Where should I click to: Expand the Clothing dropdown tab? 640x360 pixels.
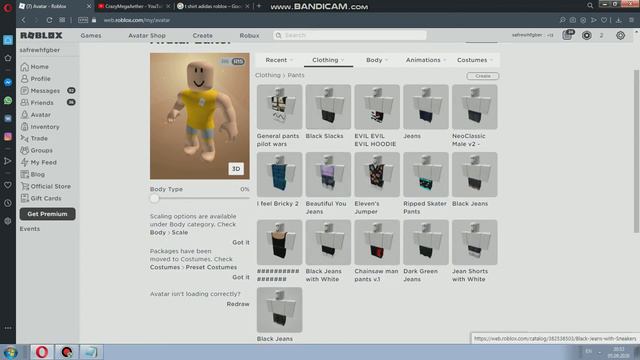[328, 60]
